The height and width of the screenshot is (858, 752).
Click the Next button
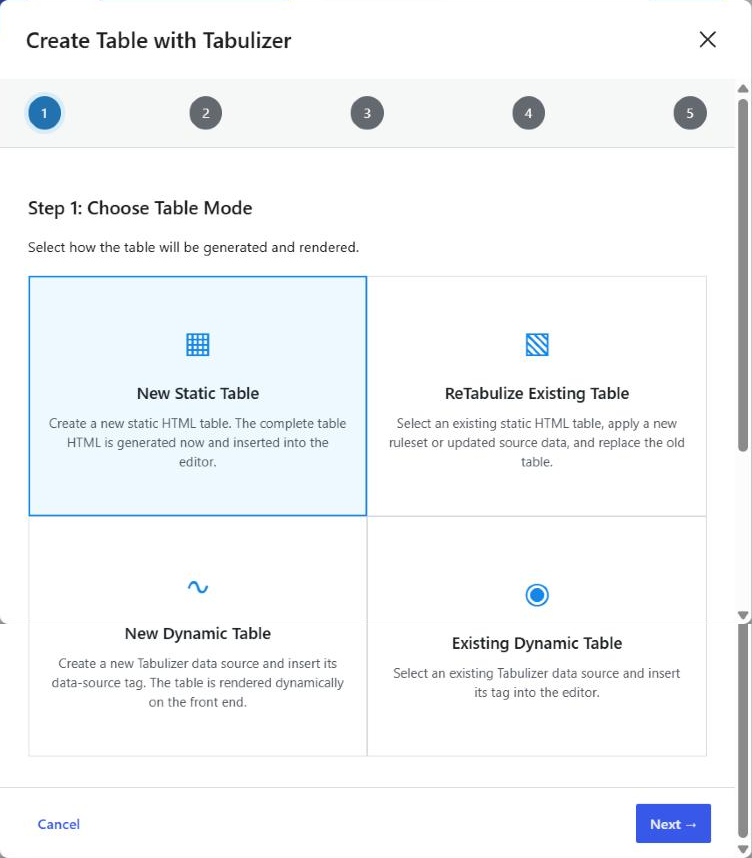(673, 824)
